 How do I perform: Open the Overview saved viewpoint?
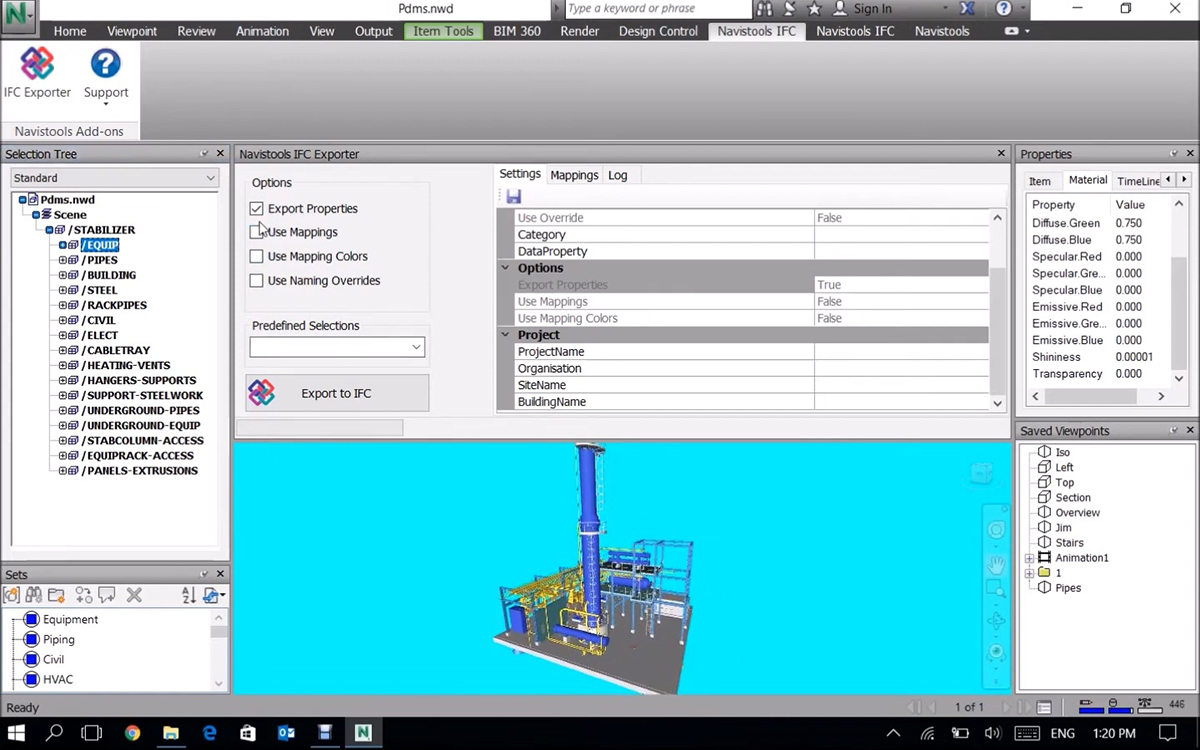1077,512
